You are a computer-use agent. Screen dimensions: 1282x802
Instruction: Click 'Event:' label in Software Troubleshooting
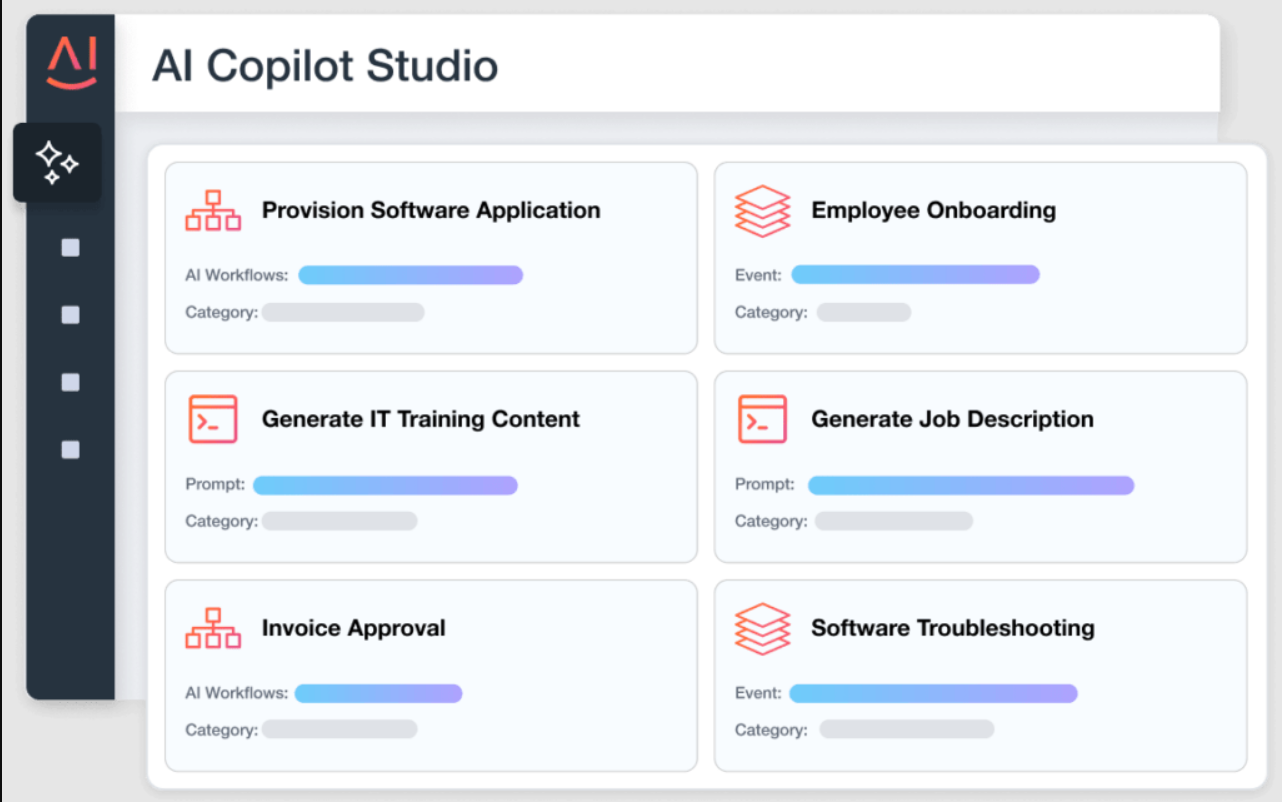pyautogui.click(x=758, y=693)
